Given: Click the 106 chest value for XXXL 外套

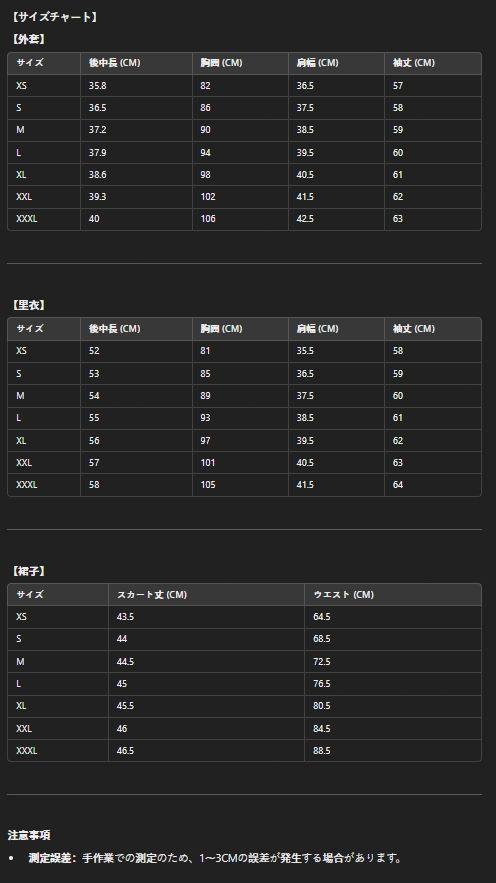Looking at the screenshot, I should tap(208, 219).
